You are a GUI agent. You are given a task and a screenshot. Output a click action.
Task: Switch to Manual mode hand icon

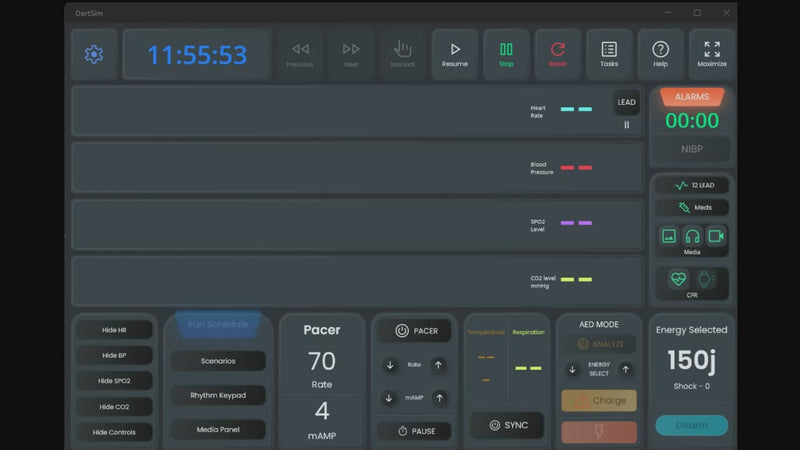click(403, 54)
